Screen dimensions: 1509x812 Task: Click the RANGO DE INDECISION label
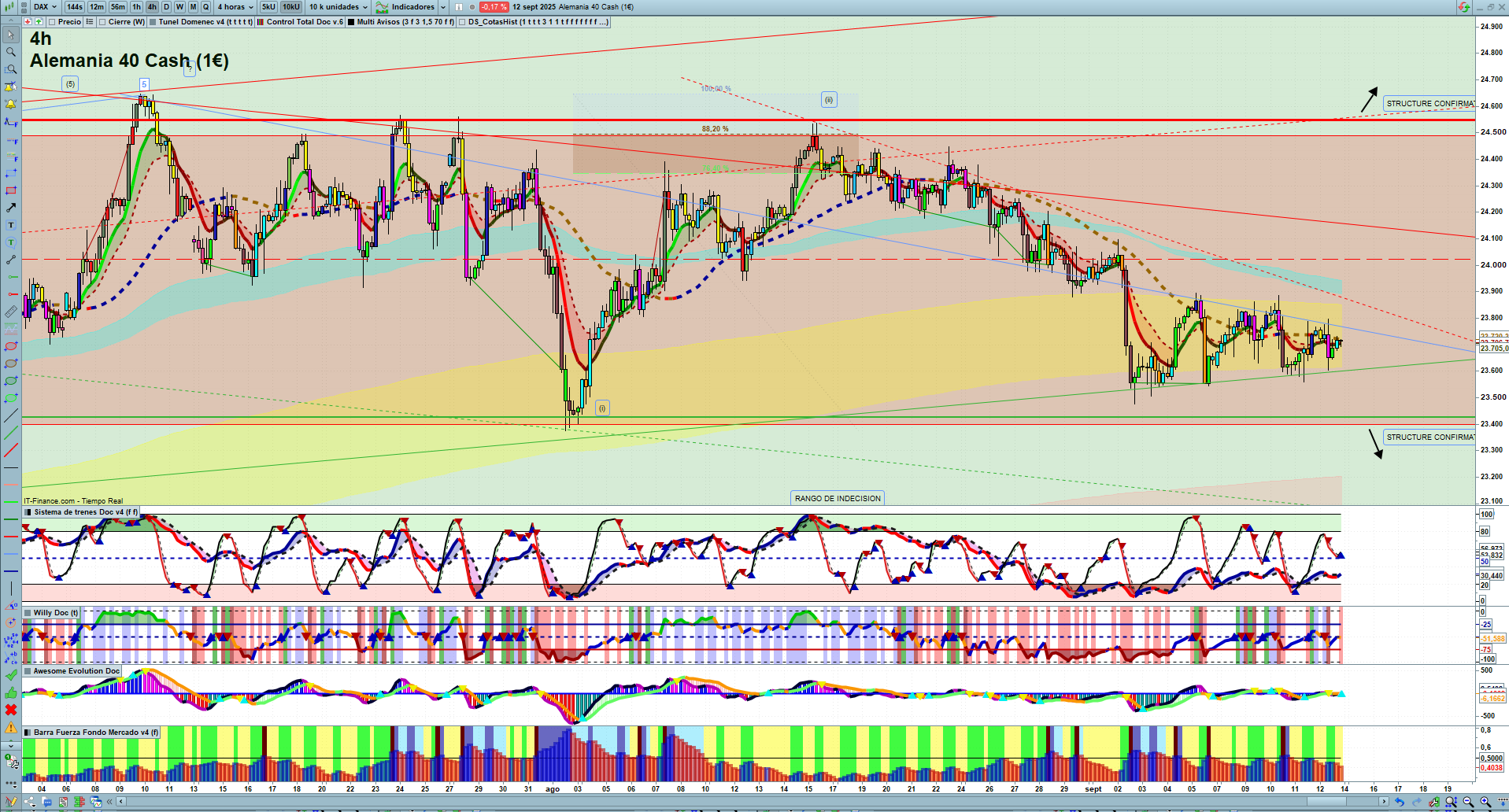tap(838, 498)
